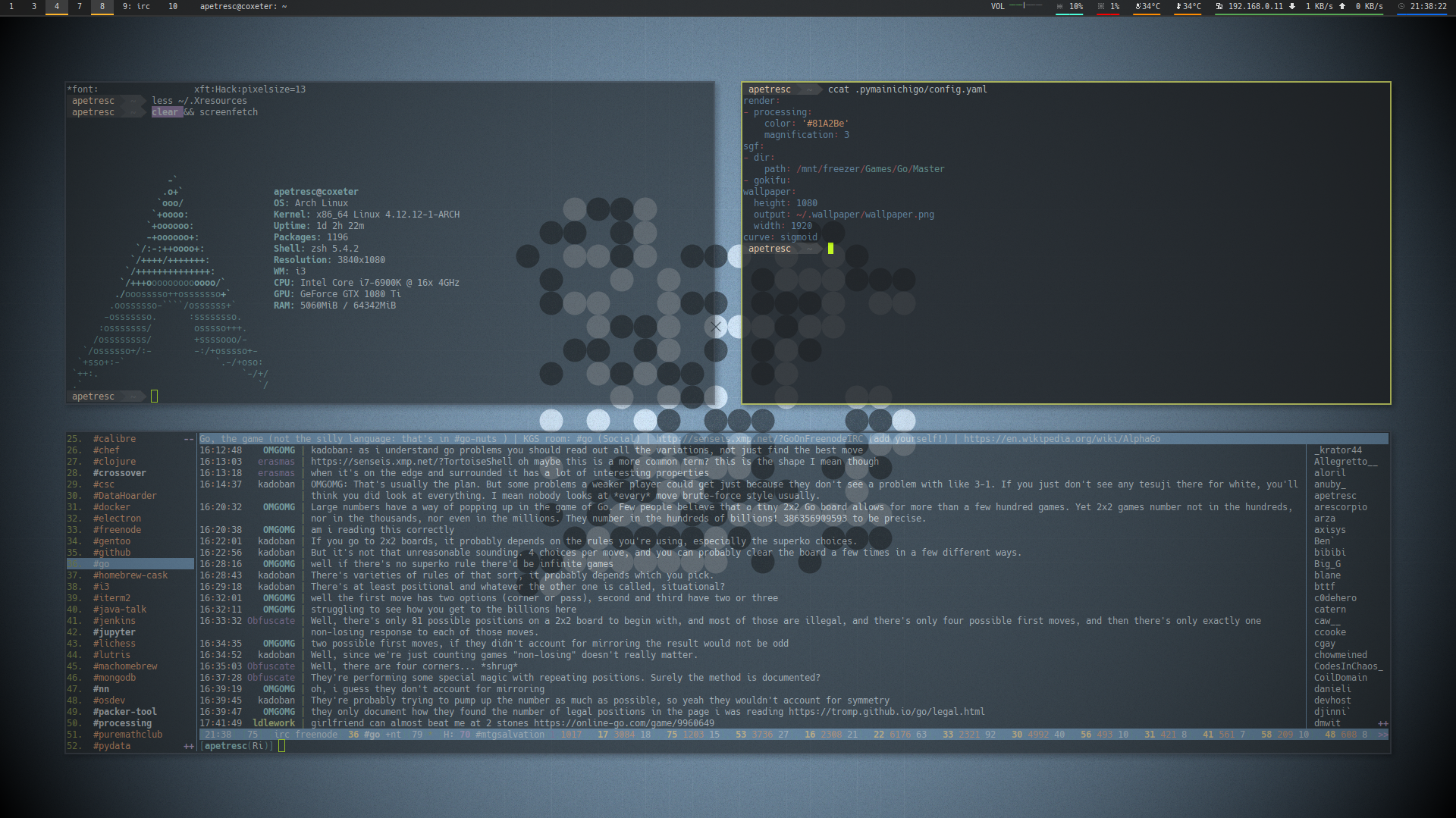The image size is (1456, 818).
Task: Click the clock icon beside 21:38:22
Action: click(x=1401, y=6)
